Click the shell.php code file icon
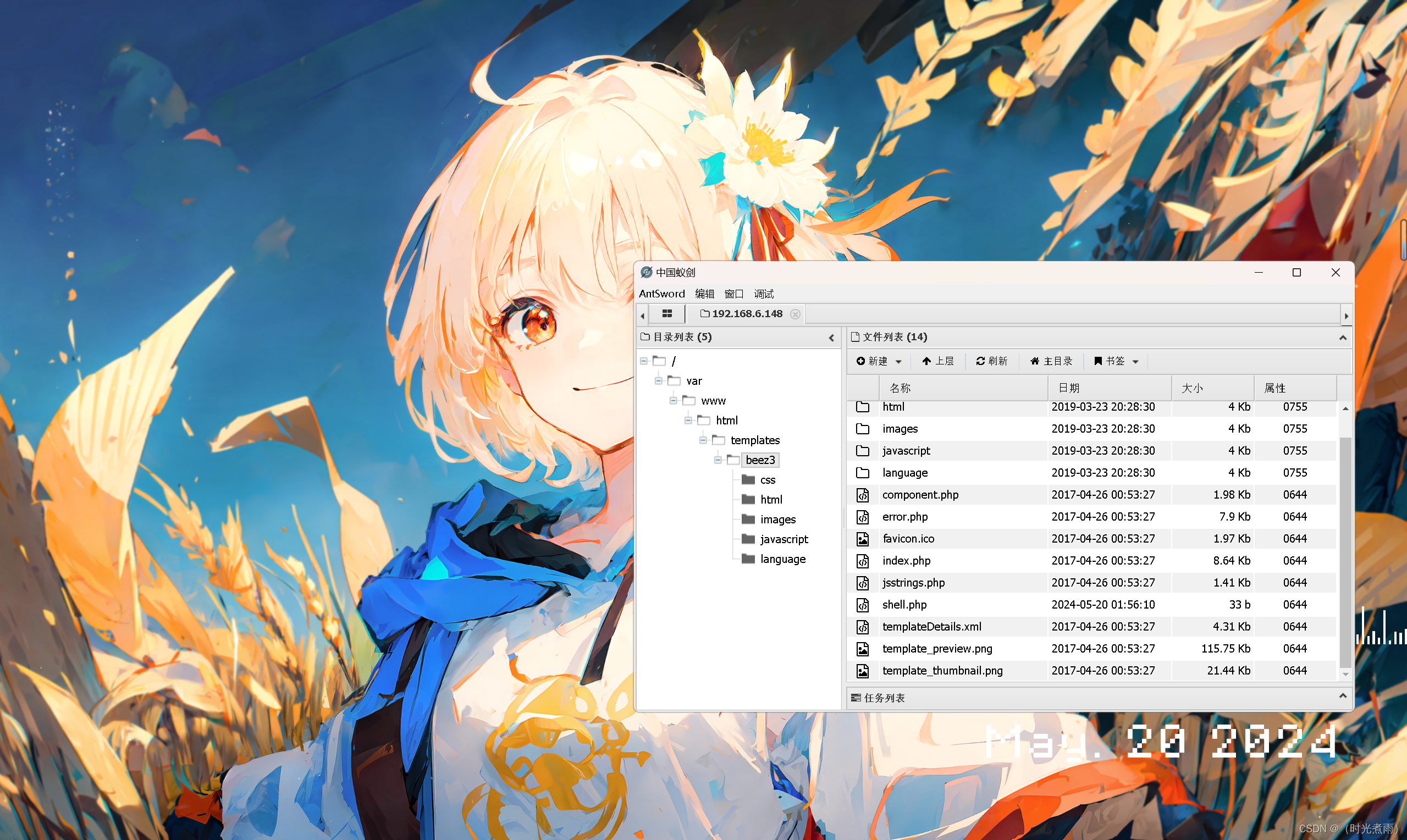The width and height of the screenshot is (1407, 840). [x=863, y=605]
